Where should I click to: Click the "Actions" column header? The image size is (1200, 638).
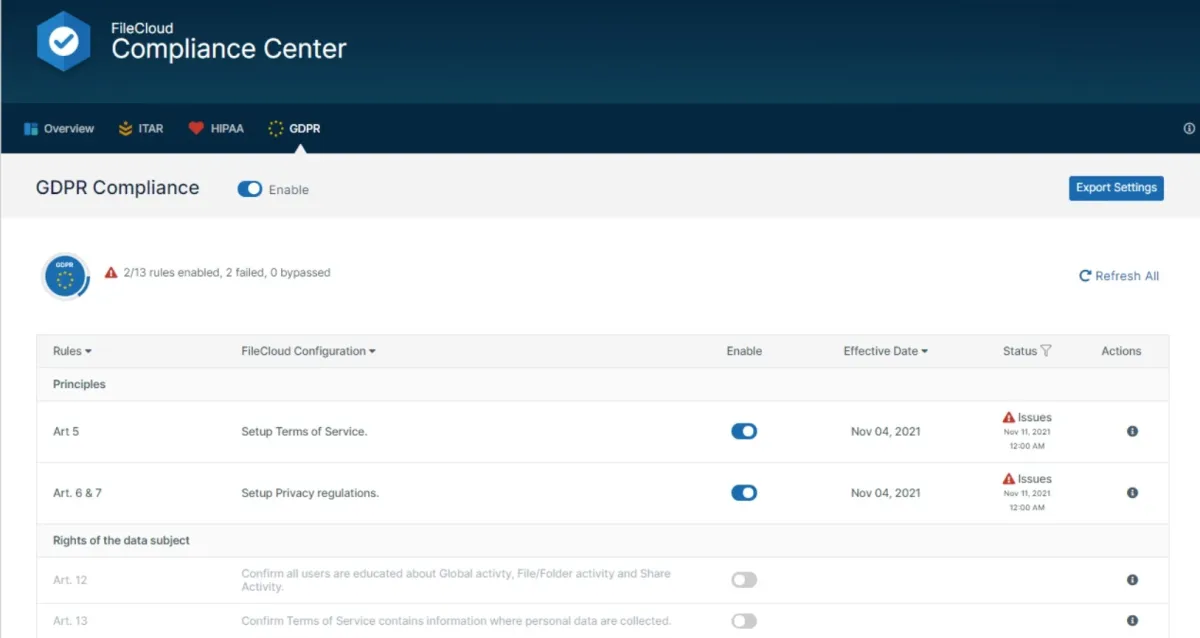tap(1121, 351)
